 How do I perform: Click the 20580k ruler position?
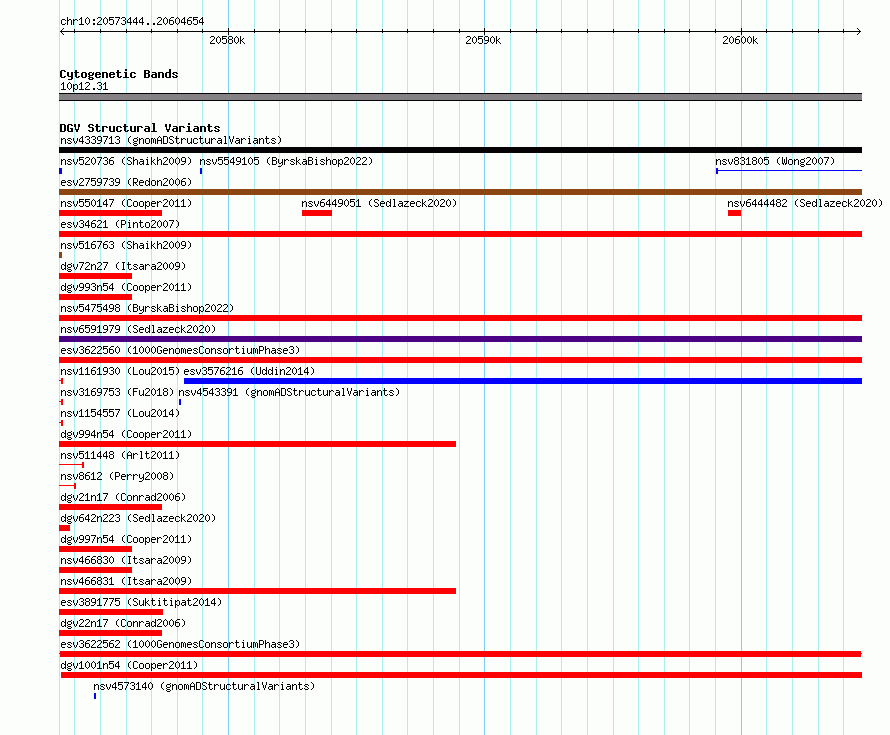click(x=227, y=40)
